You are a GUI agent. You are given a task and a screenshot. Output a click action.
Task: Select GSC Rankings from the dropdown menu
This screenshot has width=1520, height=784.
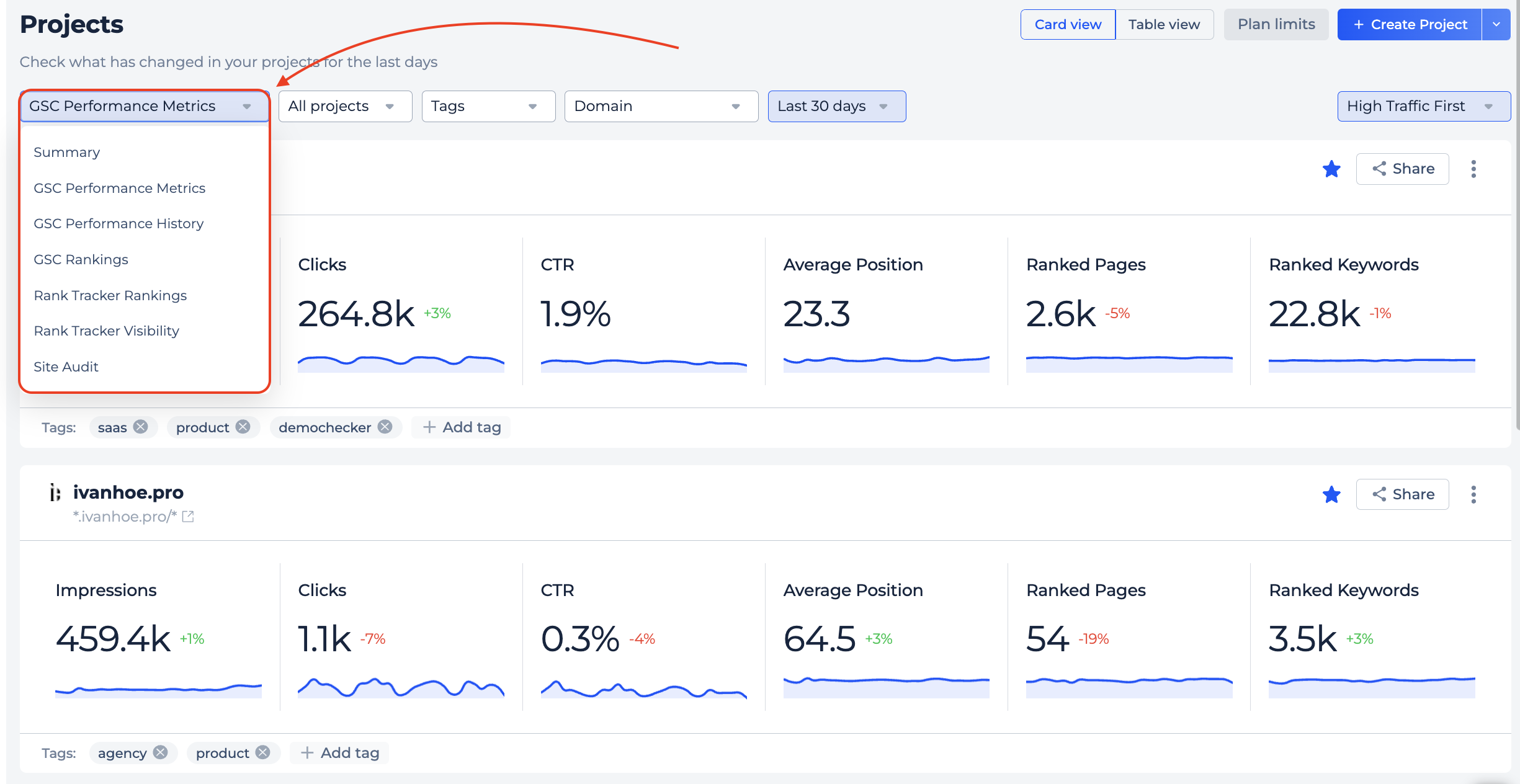[80, 259]
